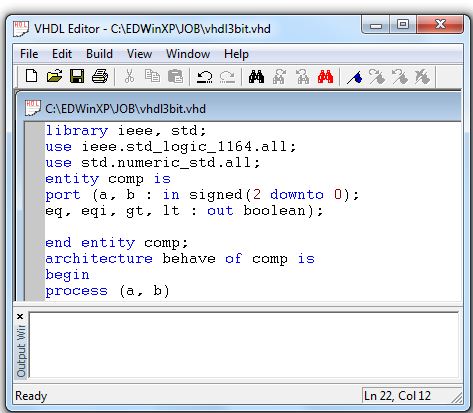The image size is (473, 413).
Task: Click the VHDL Editor application icon
Action: coord(21,28)
